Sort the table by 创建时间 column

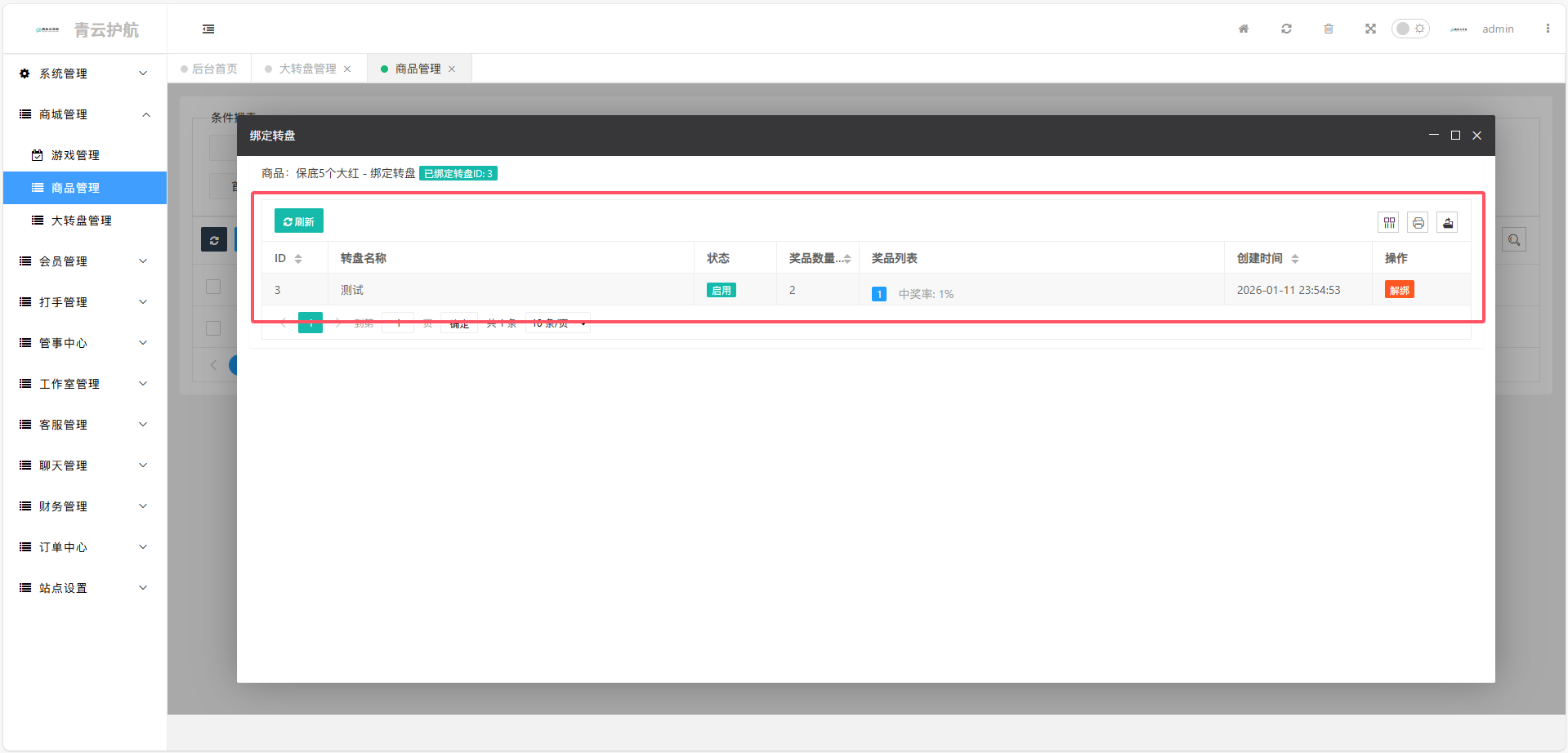(1295, 258)
